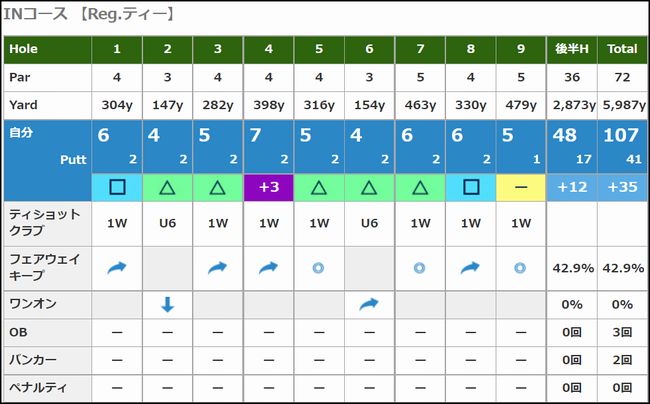The width and height of the screenshot is (650, 404).
Task: Click the Total column header
Action: tap(622, 49)
